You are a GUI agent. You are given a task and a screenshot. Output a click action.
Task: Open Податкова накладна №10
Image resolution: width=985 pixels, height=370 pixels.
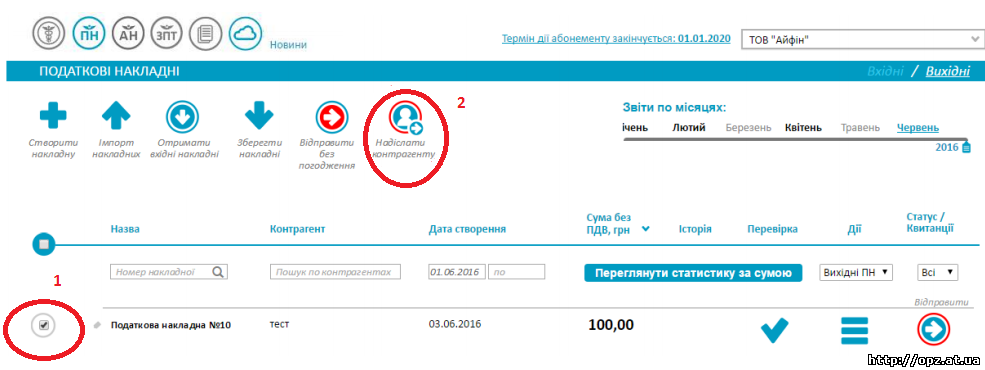pyautogui.click(x=171, y=325)
